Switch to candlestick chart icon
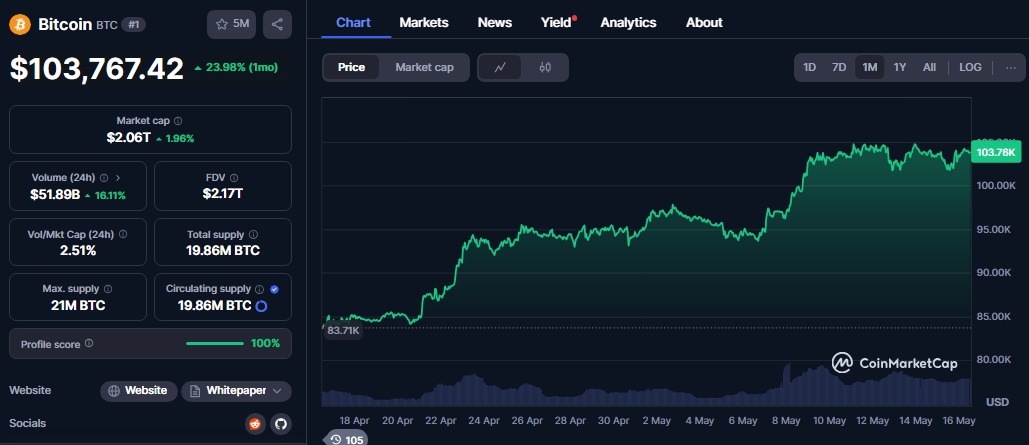The height and width of the screenshot is (445, 1029). (545, 67)
